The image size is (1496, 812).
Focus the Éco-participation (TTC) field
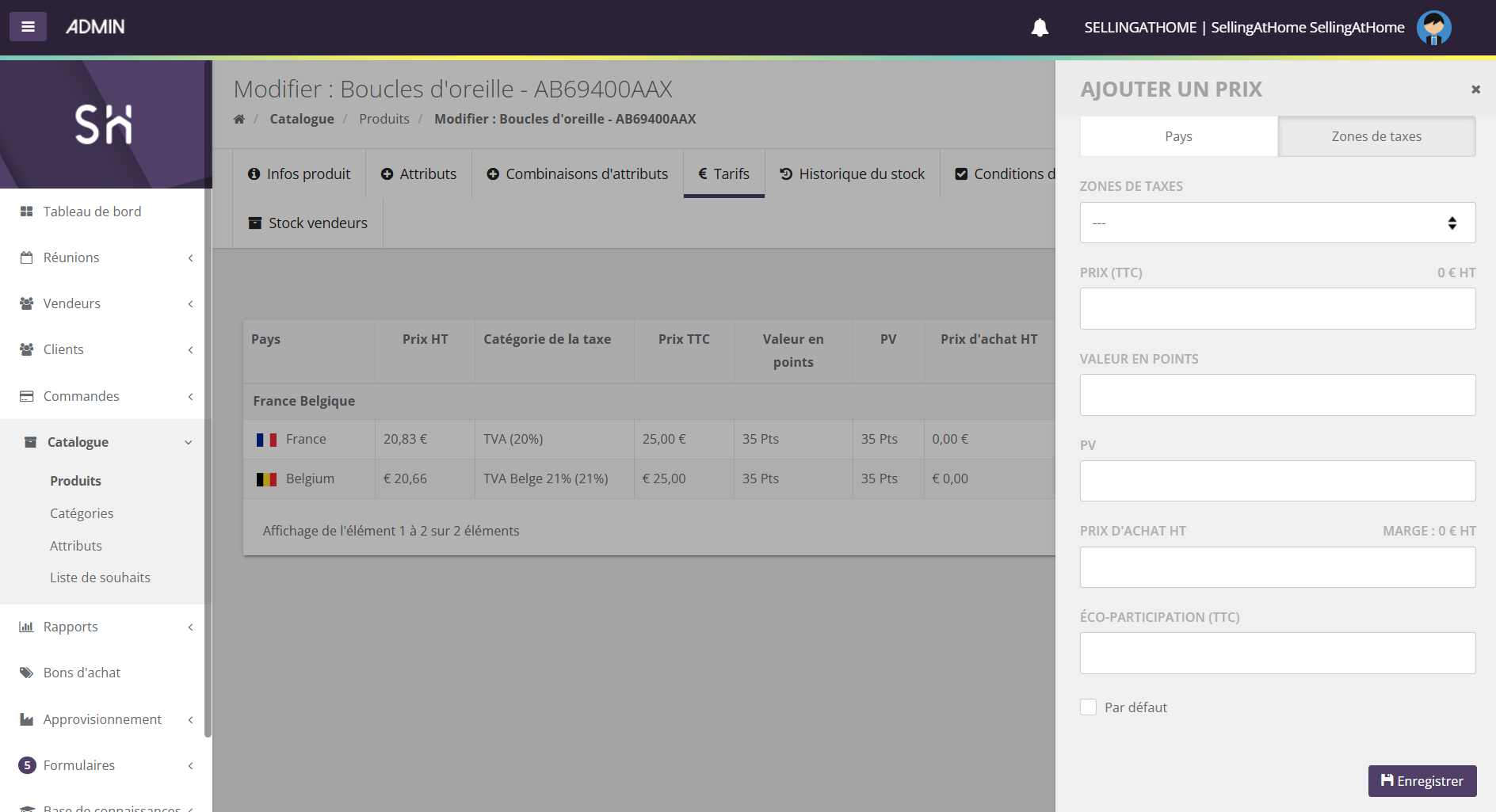(x=1277, y=653)
